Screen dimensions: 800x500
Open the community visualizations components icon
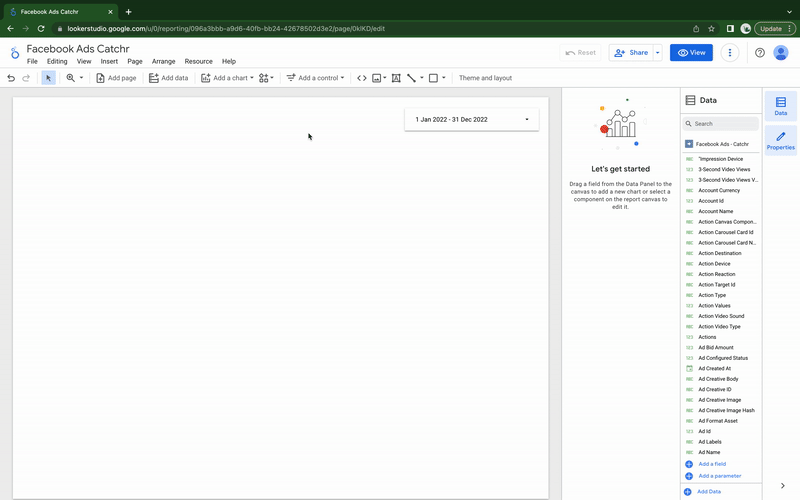coord(266,78)
